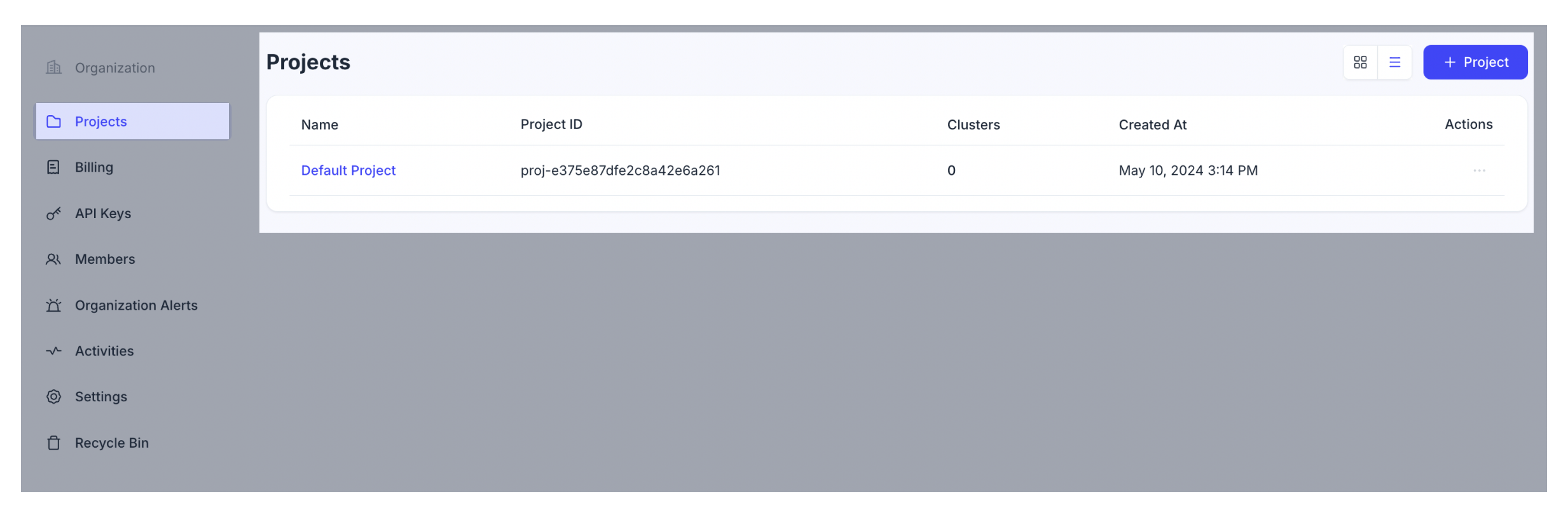This screenshot has height=517, width=1568.
Task: Toggle the currently active Projects view mode
Action: click(1395, 62)
